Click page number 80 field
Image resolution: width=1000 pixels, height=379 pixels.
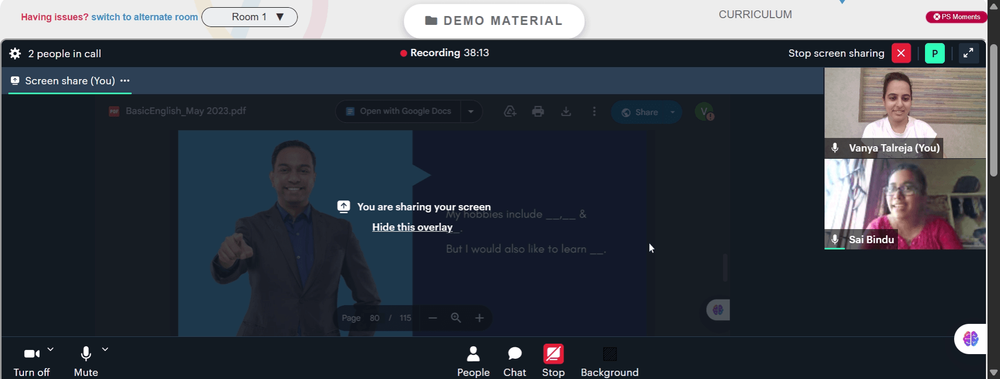click(x=374, y=318)
